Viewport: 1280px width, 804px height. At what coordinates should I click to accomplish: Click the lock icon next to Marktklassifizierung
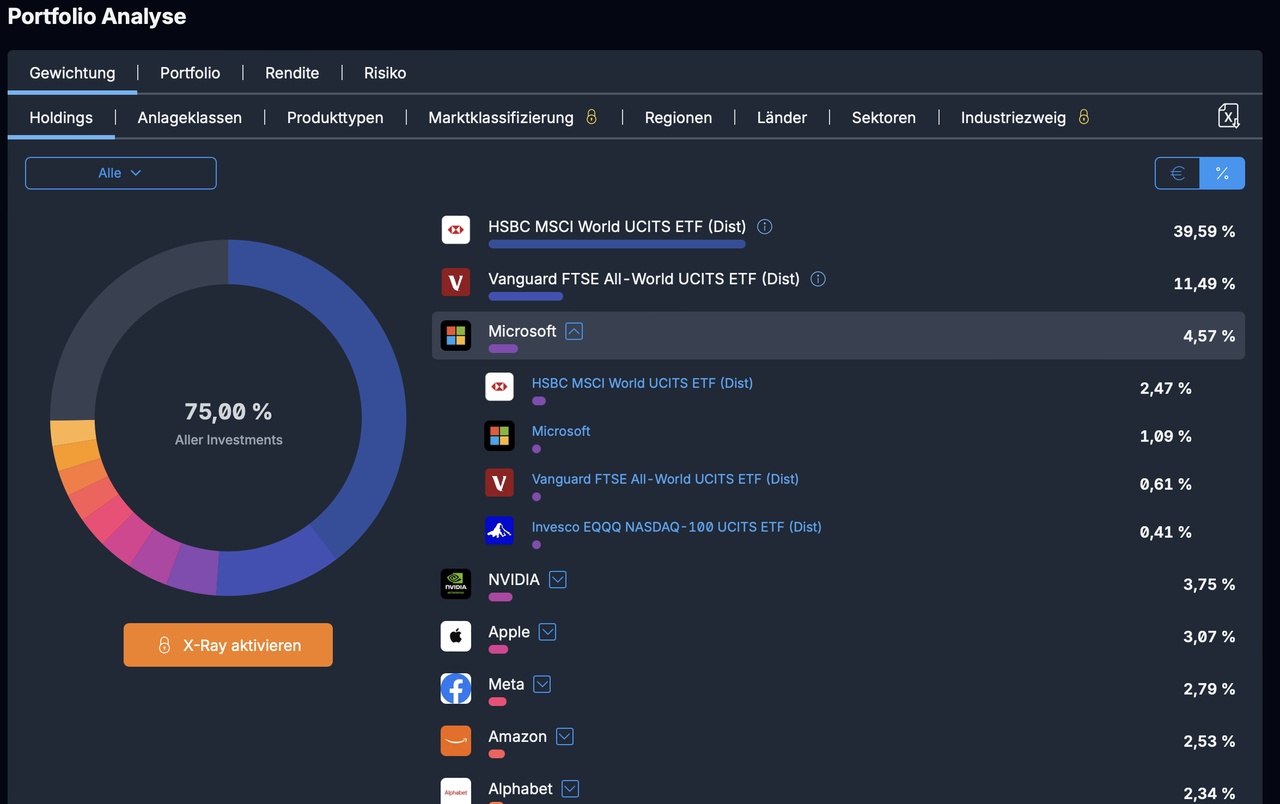click(x=591, y=117)
